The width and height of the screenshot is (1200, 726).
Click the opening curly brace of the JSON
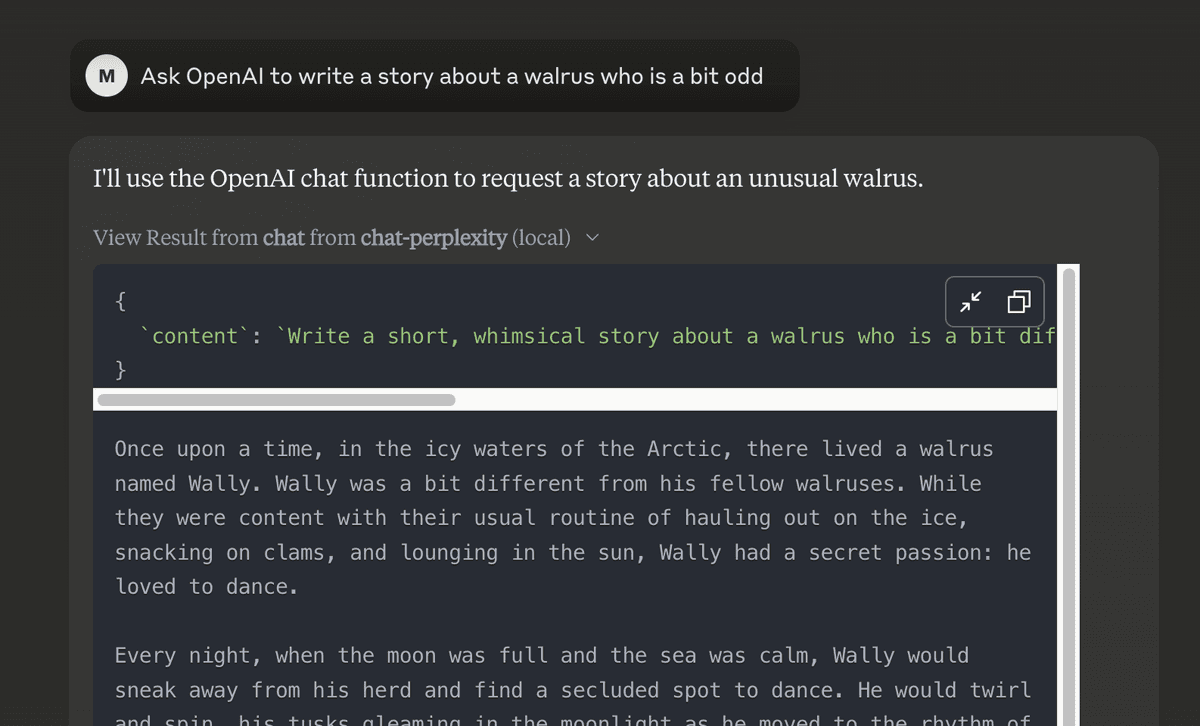(x=121, y=301)
